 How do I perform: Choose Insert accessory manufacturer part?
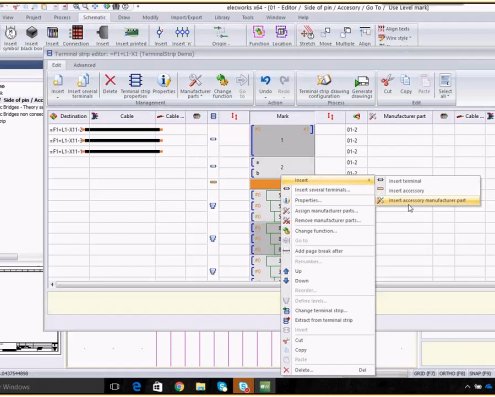[x=428, y=200]
